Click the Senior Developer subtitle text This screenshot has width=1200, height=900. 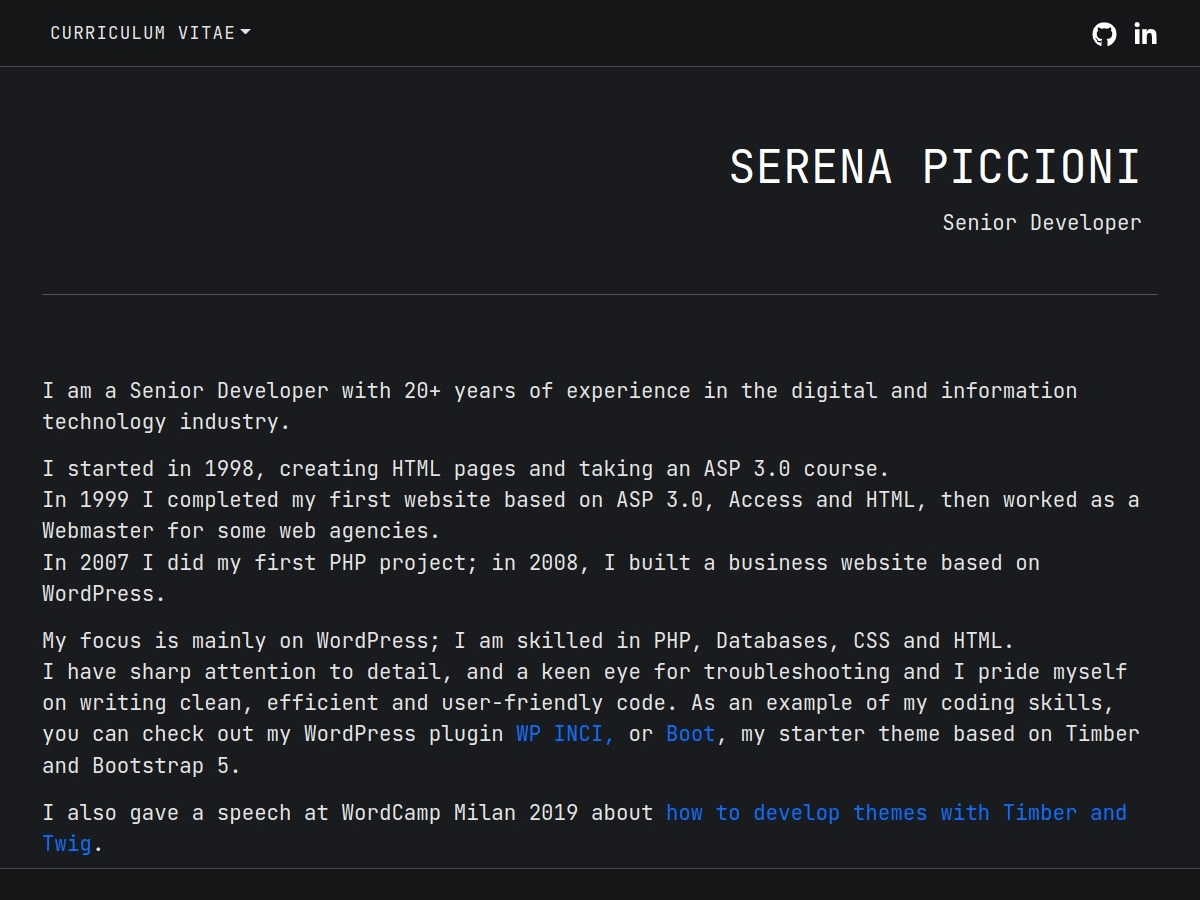(x=1042, y=222)
